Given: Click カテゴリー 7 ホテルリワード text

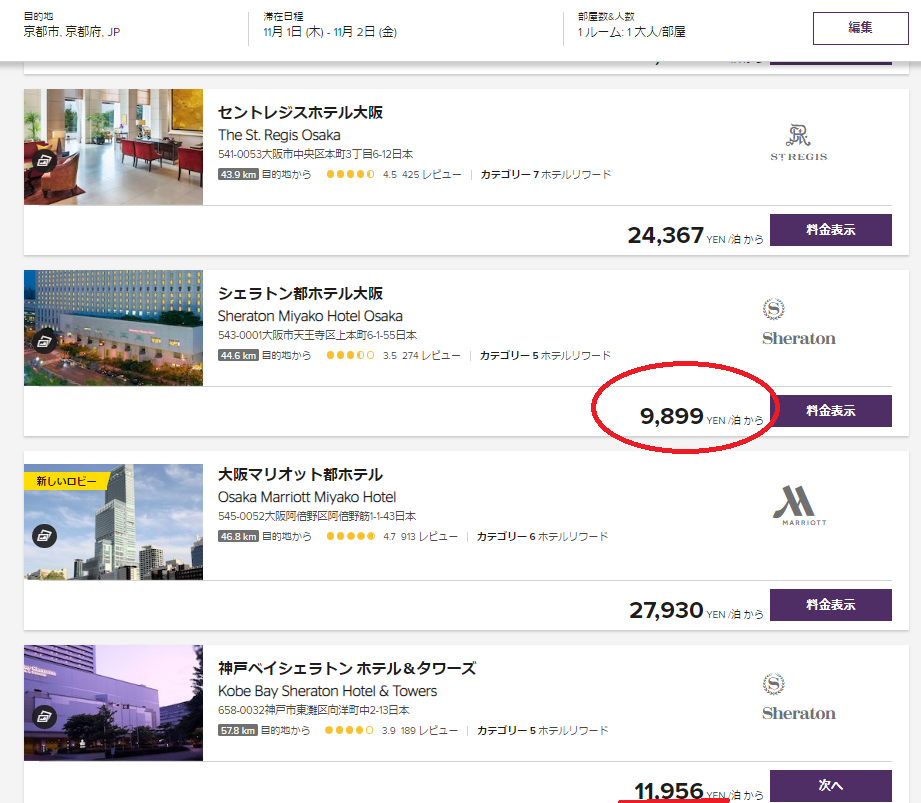Looking at the screenshot, I should [546, 174].
